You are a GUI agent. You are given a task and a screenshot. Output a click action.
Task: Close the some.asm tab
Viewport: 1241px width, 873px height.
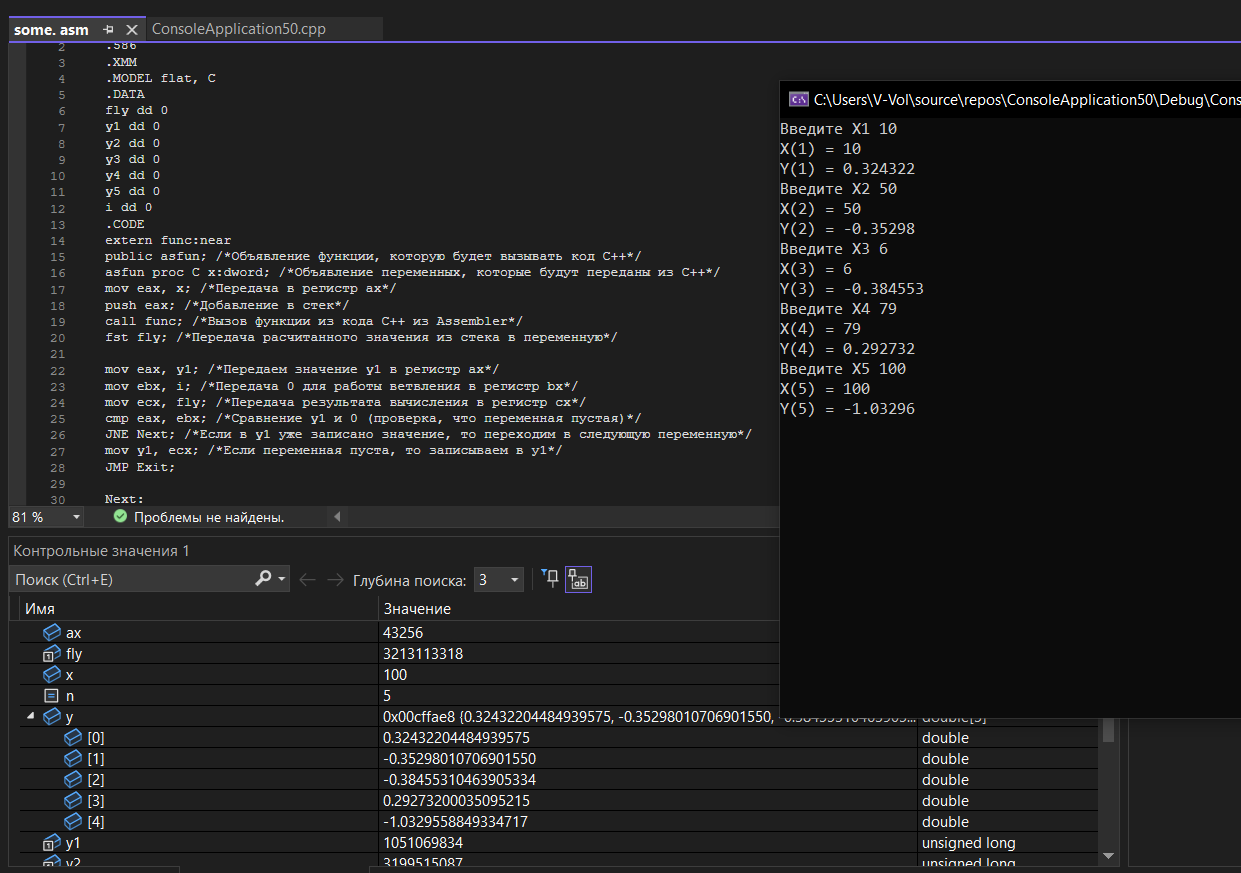[132, 30]
